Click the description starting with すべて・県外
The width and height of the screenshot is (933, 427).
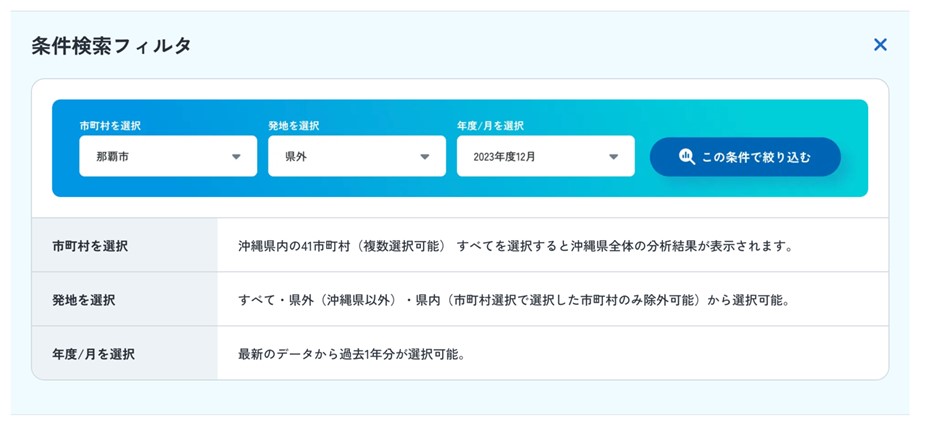pyautogui.click(x=513, y=299)
